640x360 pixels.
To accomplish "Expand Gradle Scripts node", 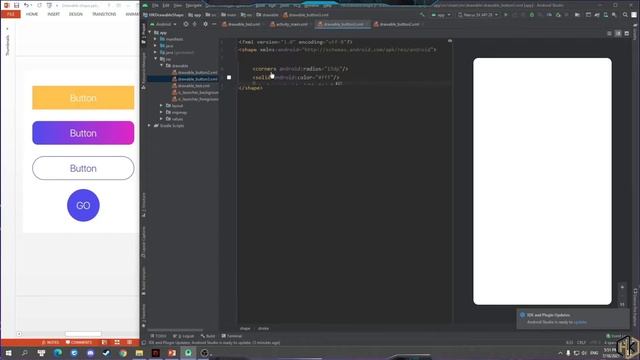I will (149, 126).
